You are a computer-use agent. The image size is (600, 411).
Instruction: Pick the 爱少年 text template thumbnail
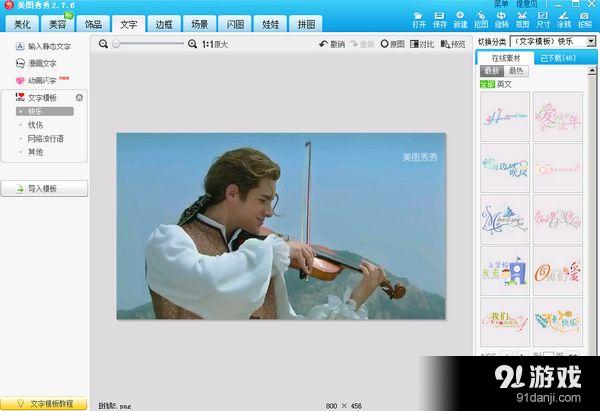coord(558,116)
